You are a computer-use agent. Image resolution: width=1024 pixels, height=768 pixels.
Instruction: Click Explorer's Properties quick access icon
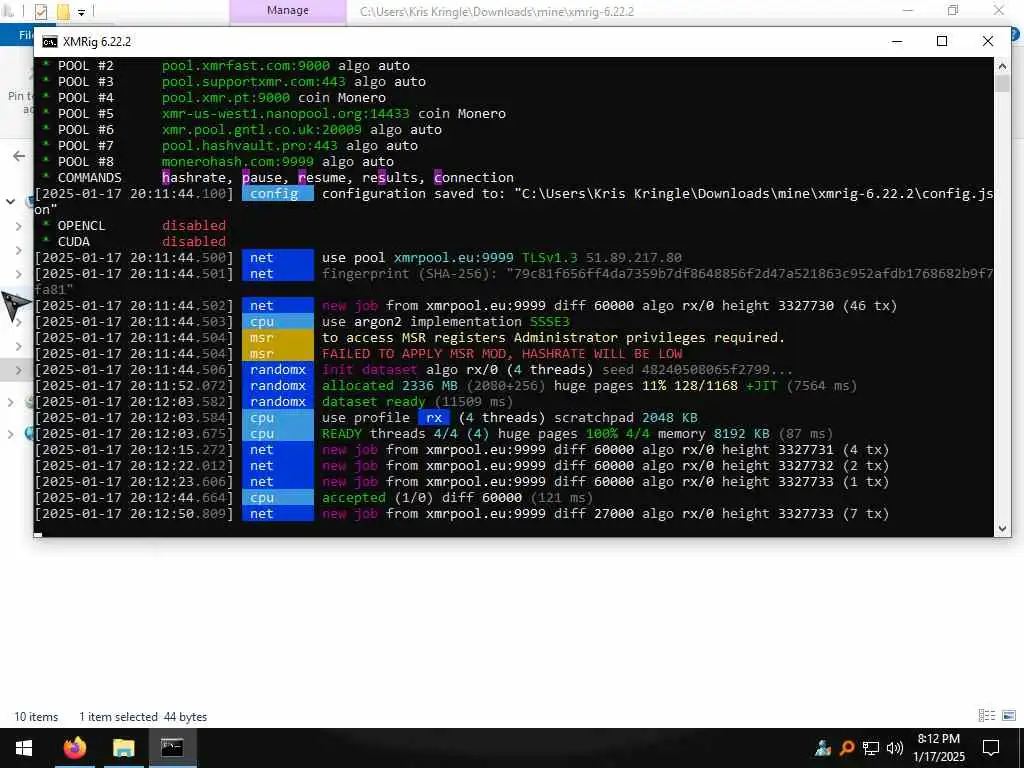(40, 11)
